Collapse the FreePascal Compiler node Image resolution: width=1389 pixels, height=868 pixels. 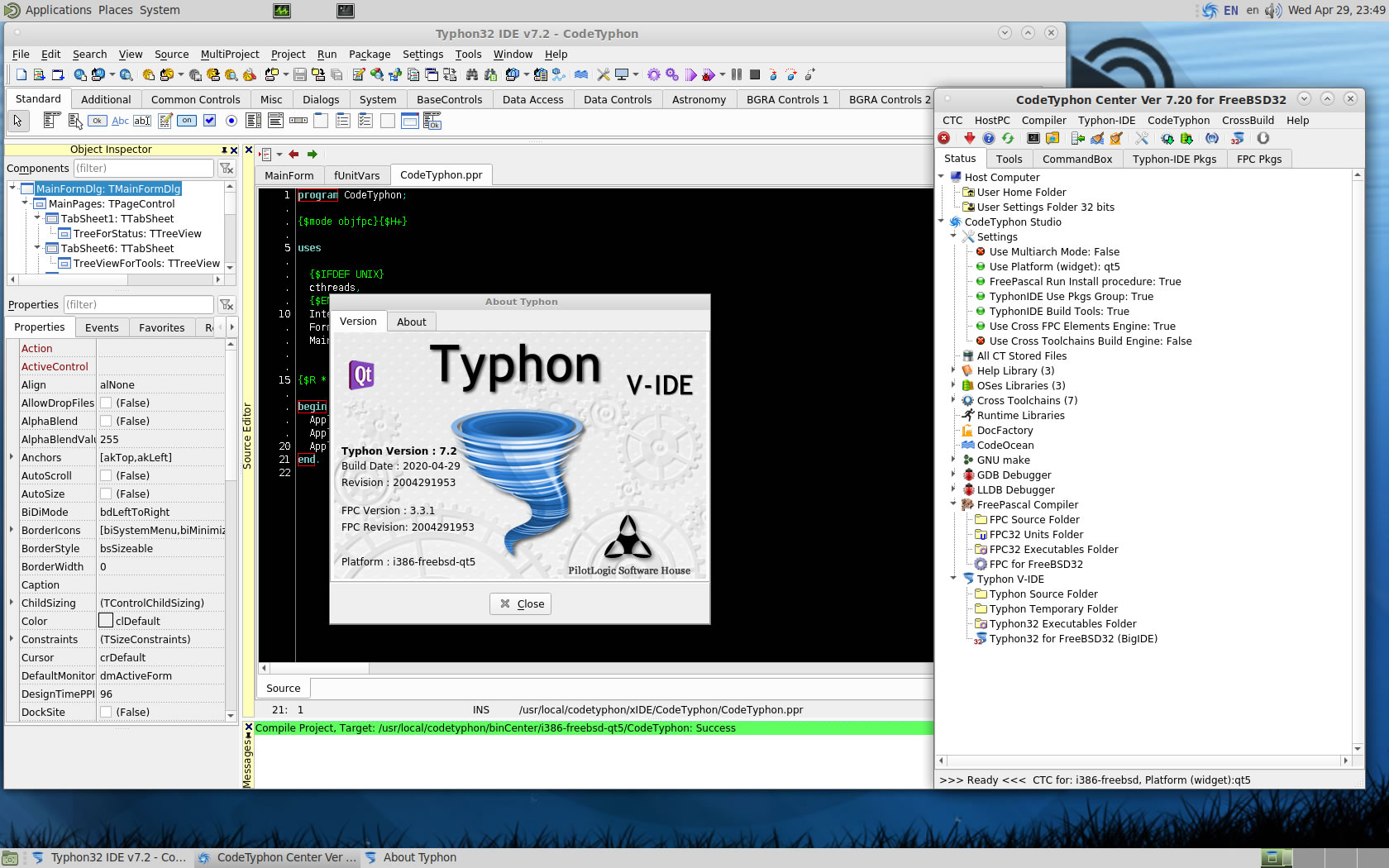pos(953,504)
